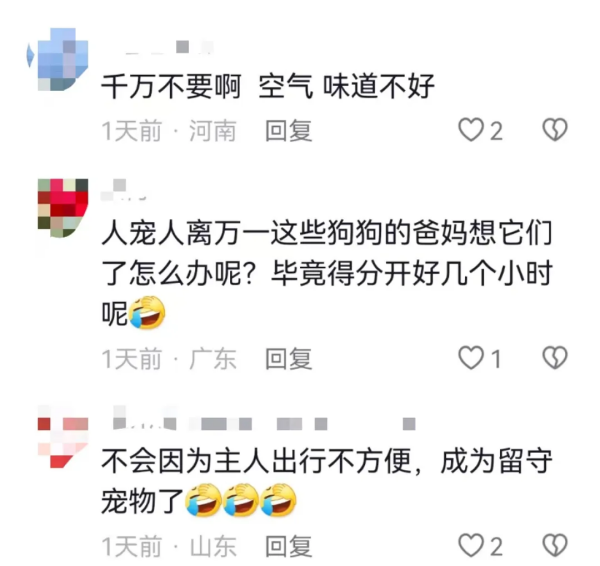Select the comment starting with 不会因为主人出行不方便

(327, 481)
